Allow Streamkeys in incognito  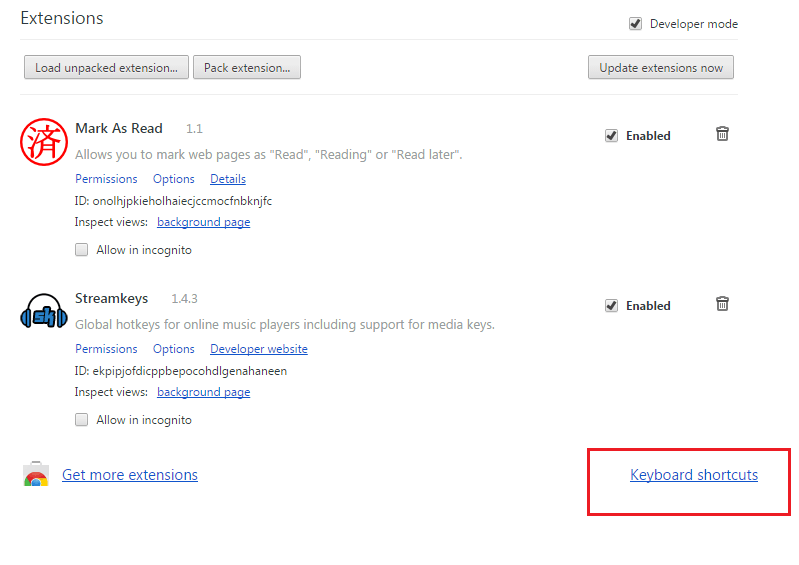tap(82, 420)
